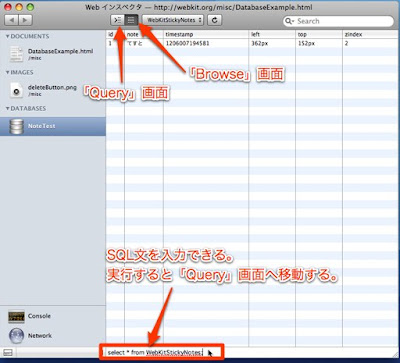Screen dimensions: 400x363
Task: Collapse the DATABASES section
Action: 7,108
